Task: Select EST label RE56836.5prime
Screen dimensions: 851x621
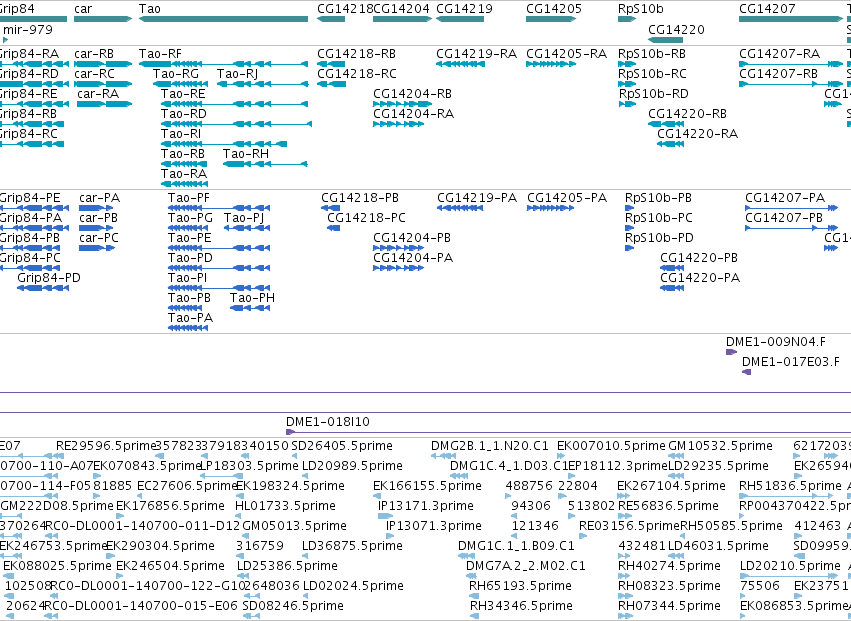Action: pyautogui.click(x=668, y=505)
